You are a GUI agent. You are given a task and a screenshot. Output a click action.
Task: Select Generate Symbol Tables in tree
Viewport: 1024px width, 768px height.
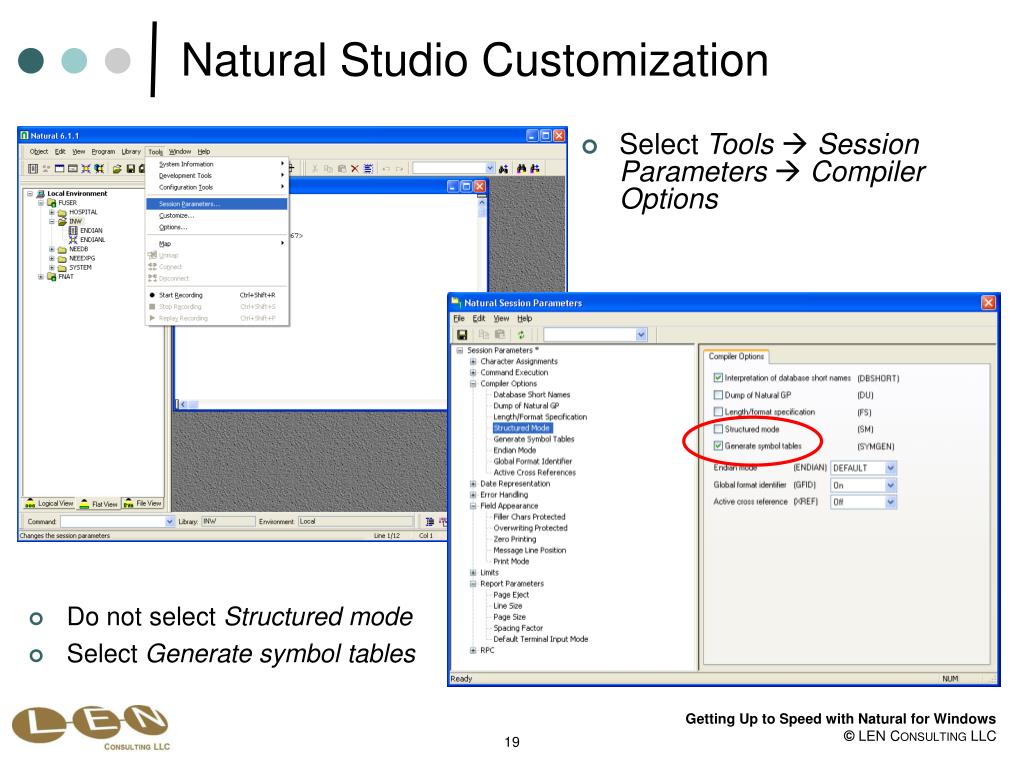click(x=534, y=440)
